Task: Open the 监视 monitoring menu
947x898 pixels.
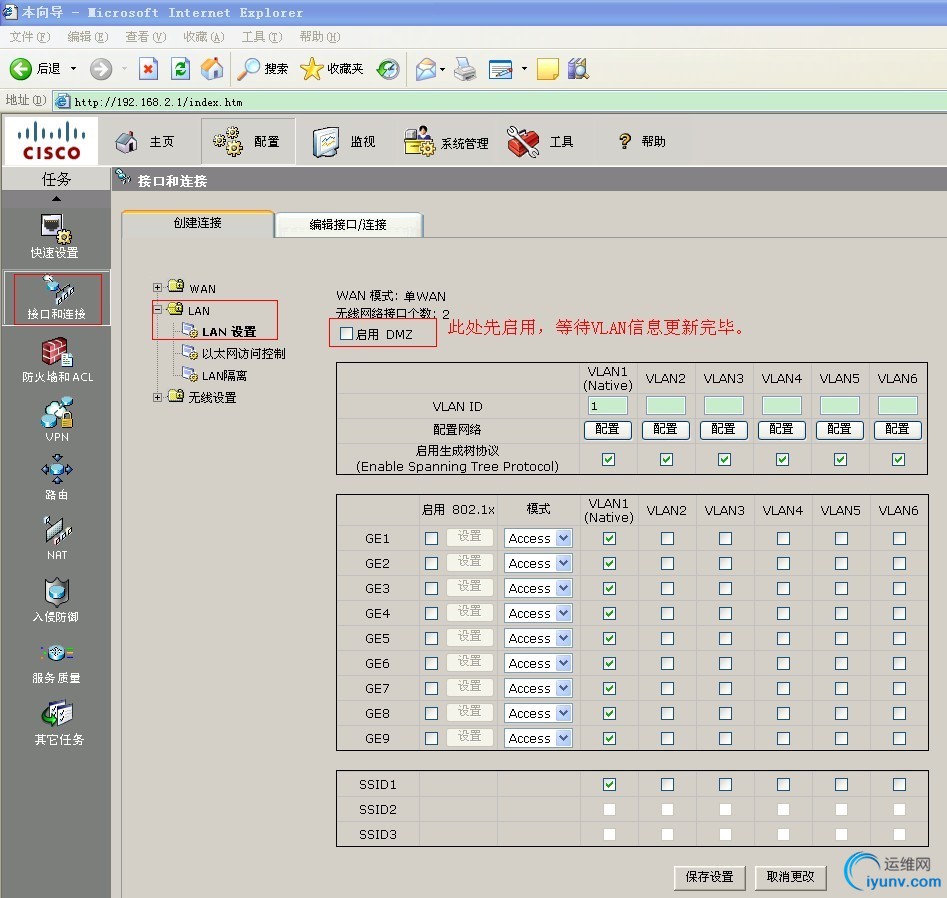Action: tap(344, 142)
